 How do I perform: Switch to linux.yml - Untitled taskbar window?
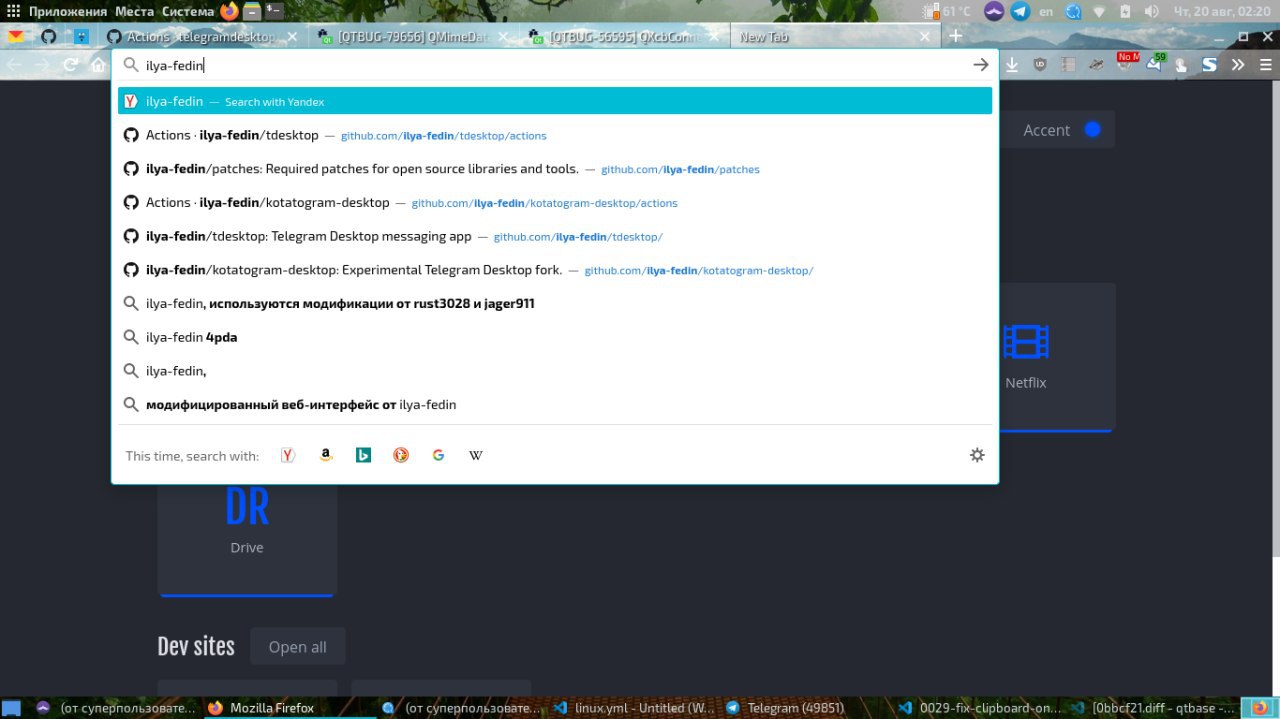coord(634,708)
